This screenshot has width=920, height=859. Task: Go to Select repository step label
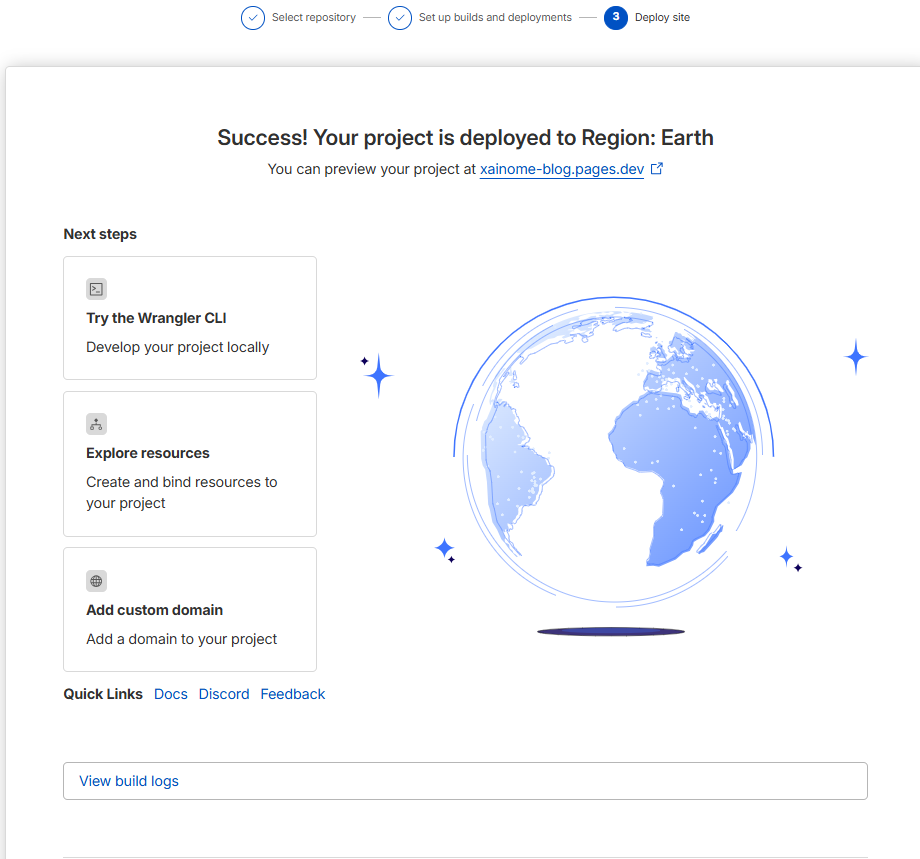pos(314,18)
